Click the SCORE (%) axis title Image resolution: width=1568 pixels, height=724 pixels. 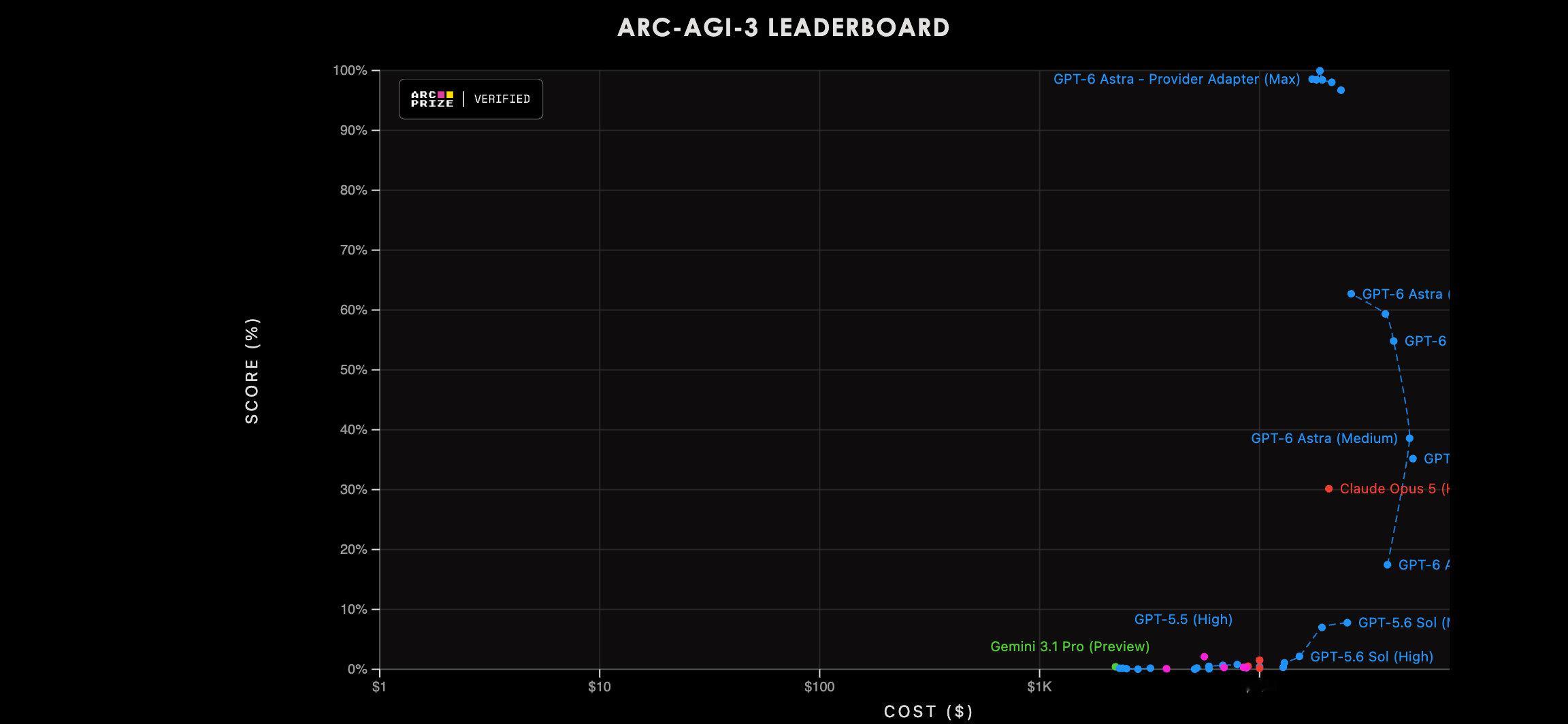(x=252, y=371)
